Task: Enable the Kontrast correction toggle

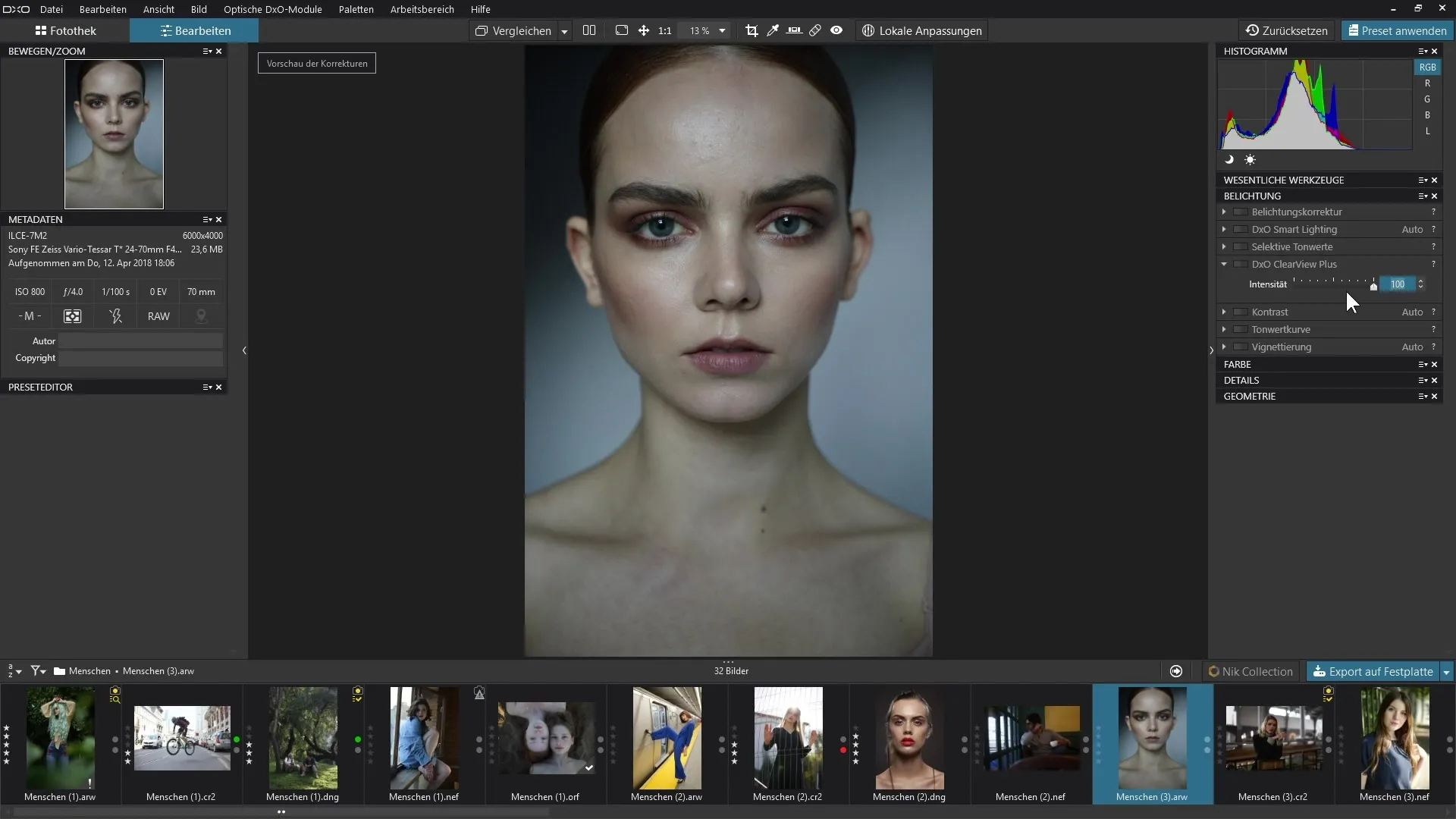Action: (1241, 312)
